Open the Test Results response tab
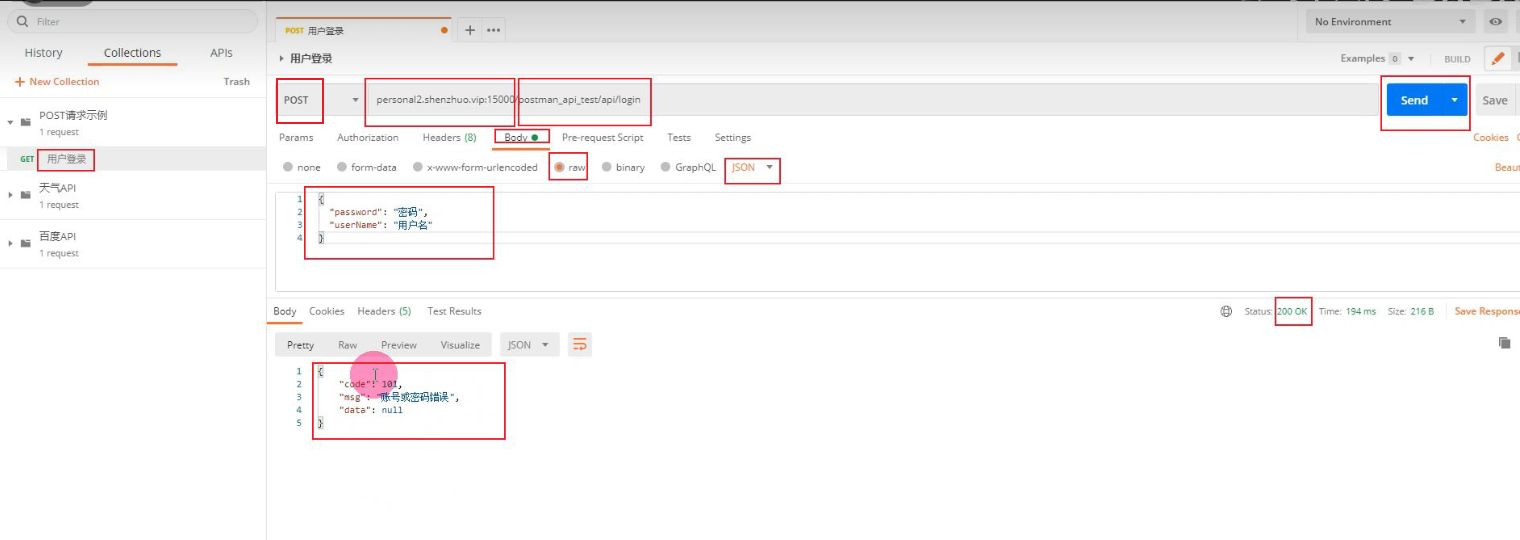Image resolution: width=1520 pixels, height=540 pixels. click(x=454, y=312)
